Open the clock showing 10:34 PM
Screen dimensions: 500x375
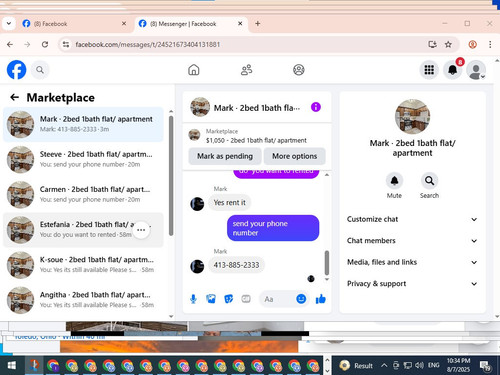coord(458,365)
